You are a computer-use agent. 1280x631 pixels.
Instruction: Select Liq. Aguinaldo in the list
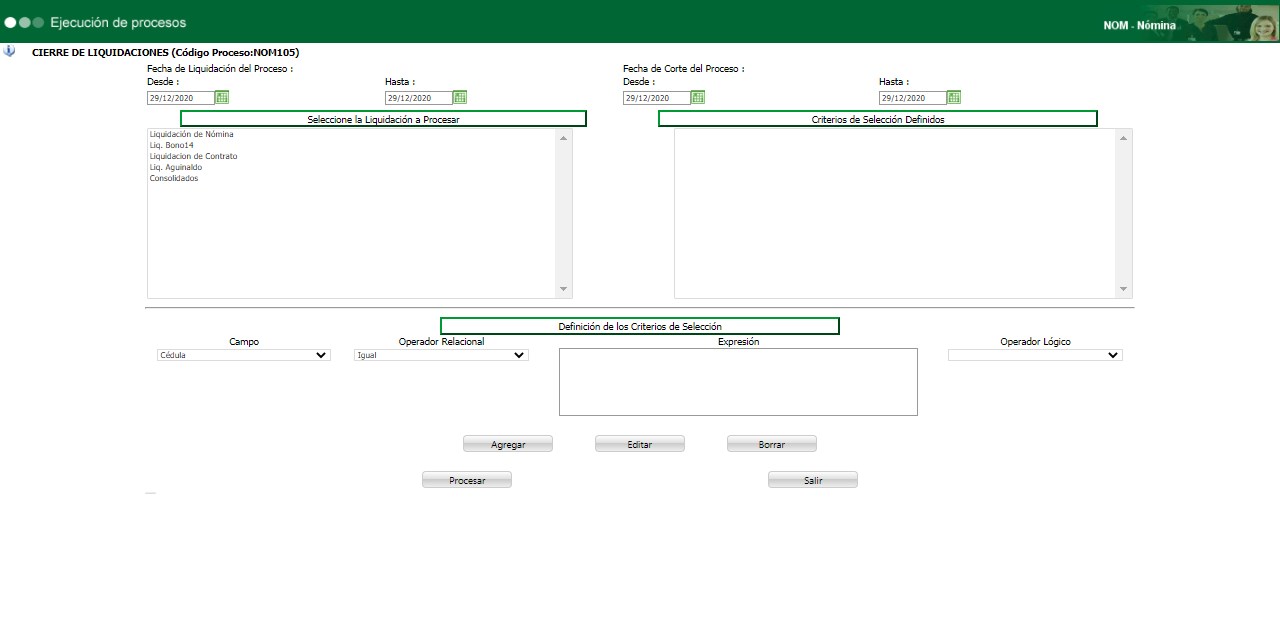176,167
